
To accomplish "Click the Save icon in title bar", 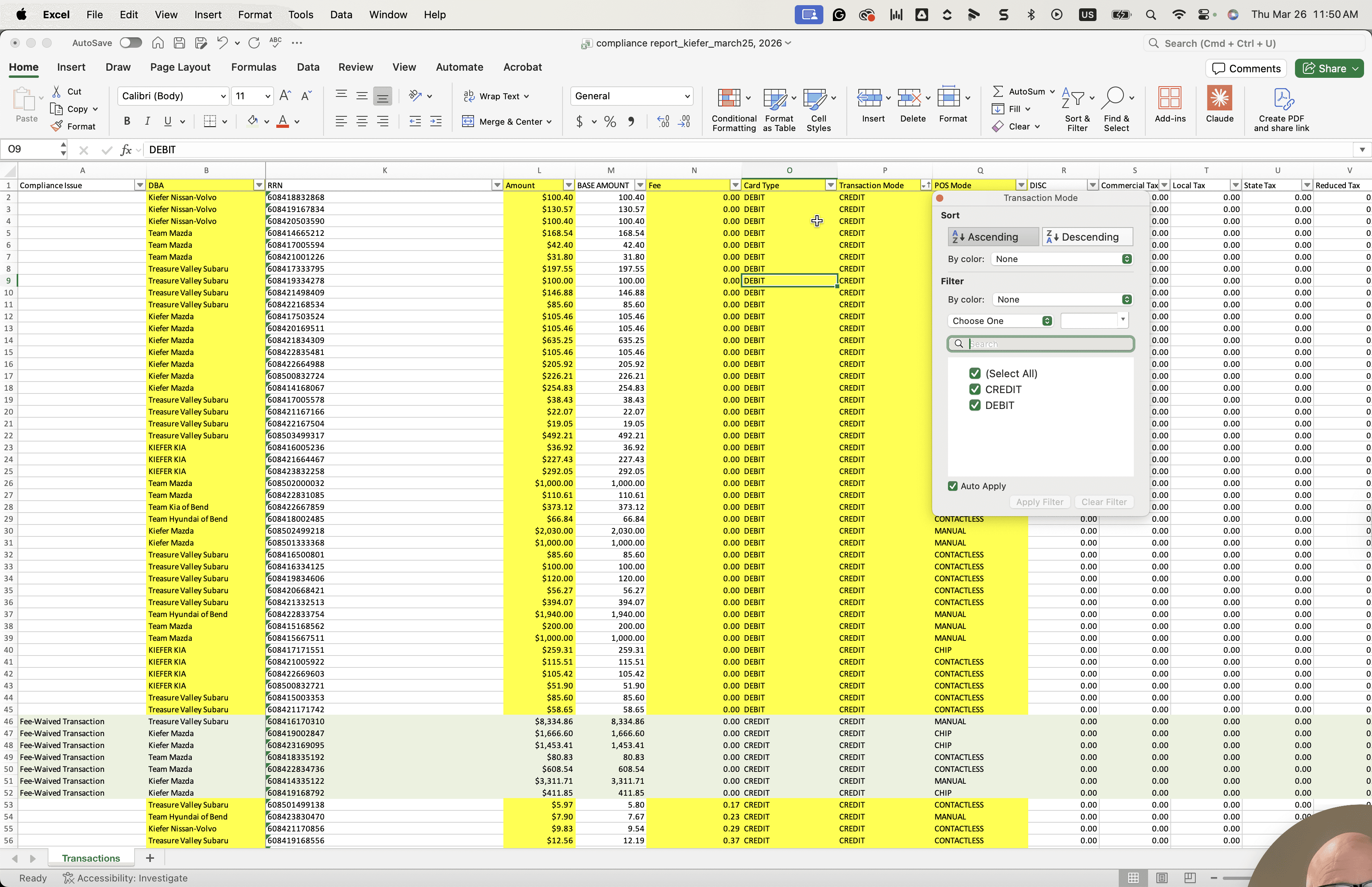I will (179, 42).
